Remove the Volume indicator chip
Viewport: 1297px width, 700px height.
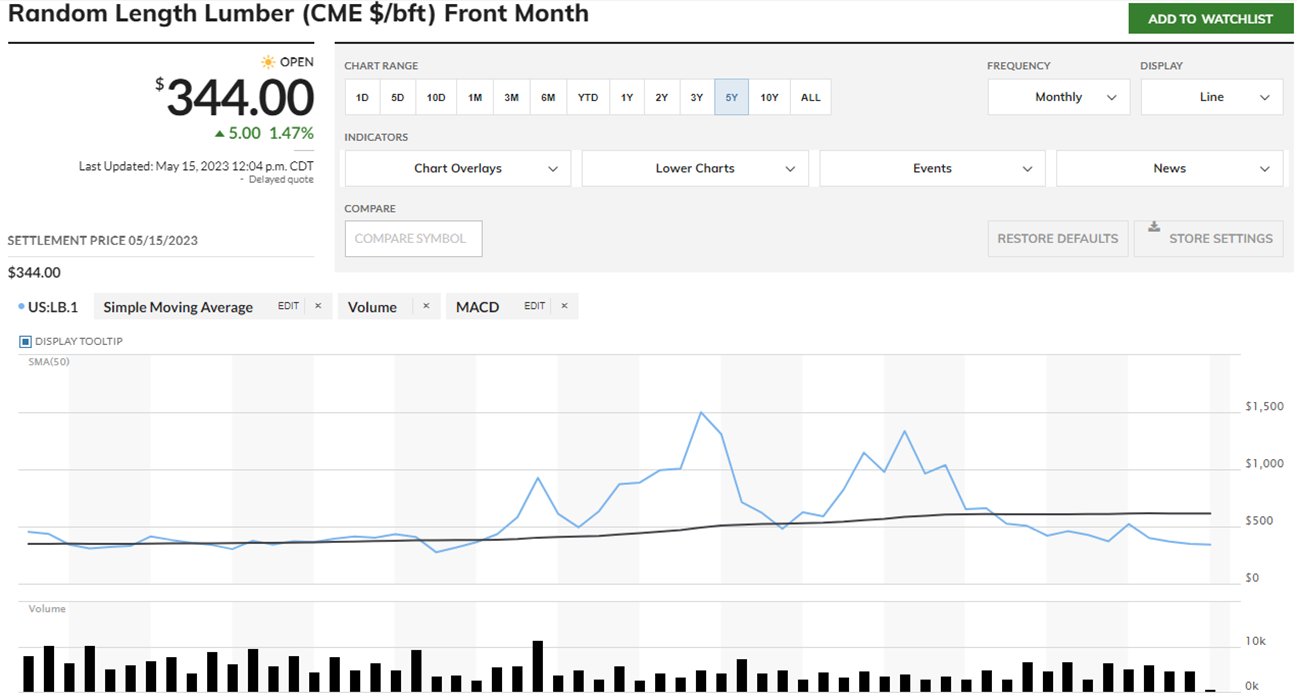coord(425,306)
